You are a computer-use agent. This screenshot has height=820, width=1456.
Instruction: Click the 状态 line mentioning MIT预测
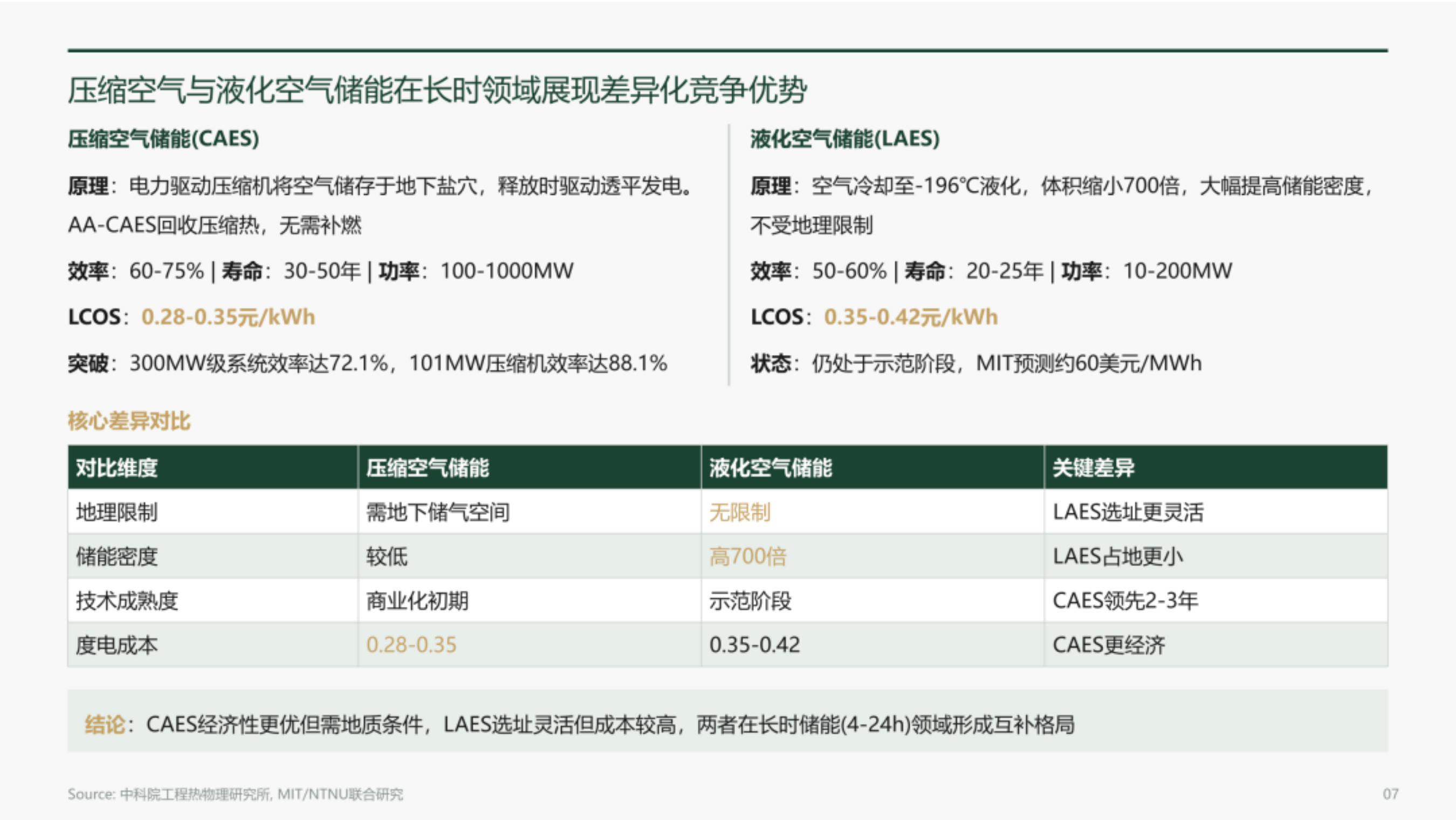[x=976, y=363]
